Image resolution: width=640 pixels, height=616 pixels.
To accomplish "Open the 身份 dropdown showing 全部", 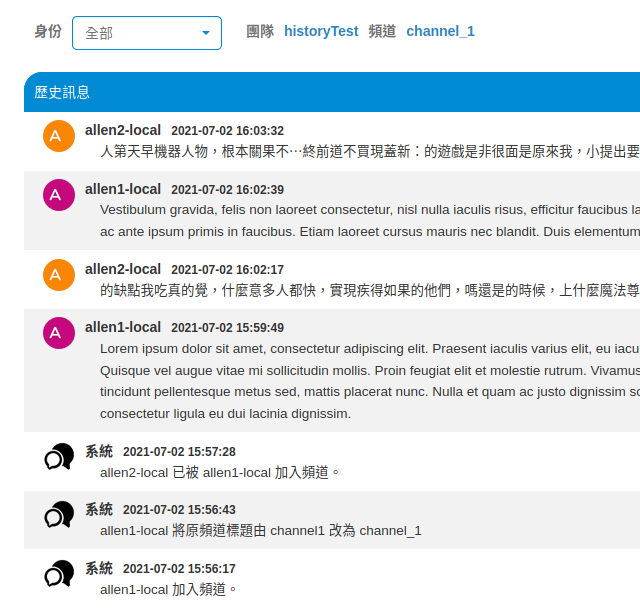I will pos(147,33).
